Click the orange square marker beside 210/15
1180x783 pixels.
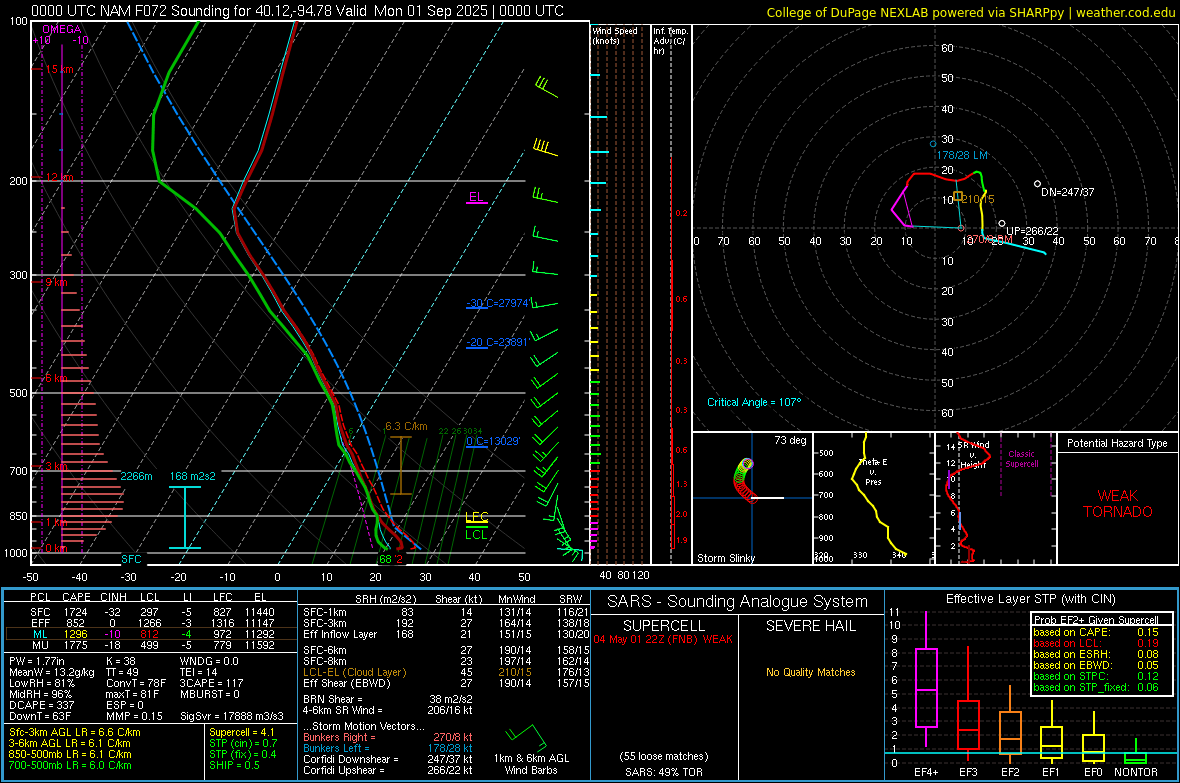tap(958, 196)
